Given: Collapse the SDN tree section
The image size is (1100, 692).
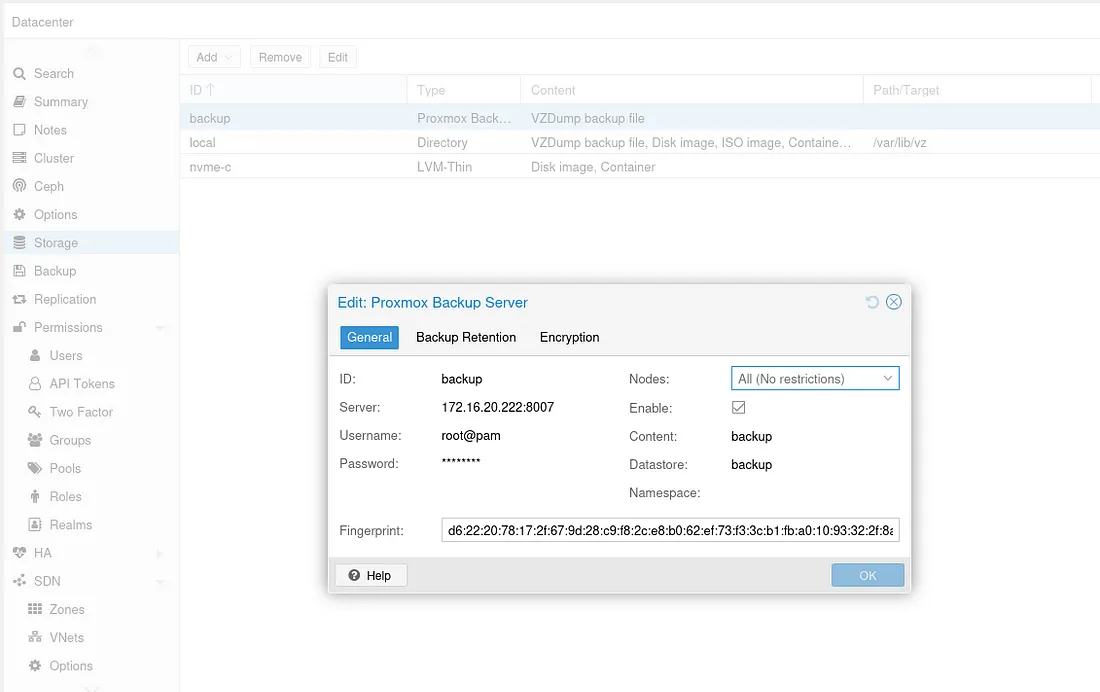Looking at the screenshot, I should [x=159, y=582].
